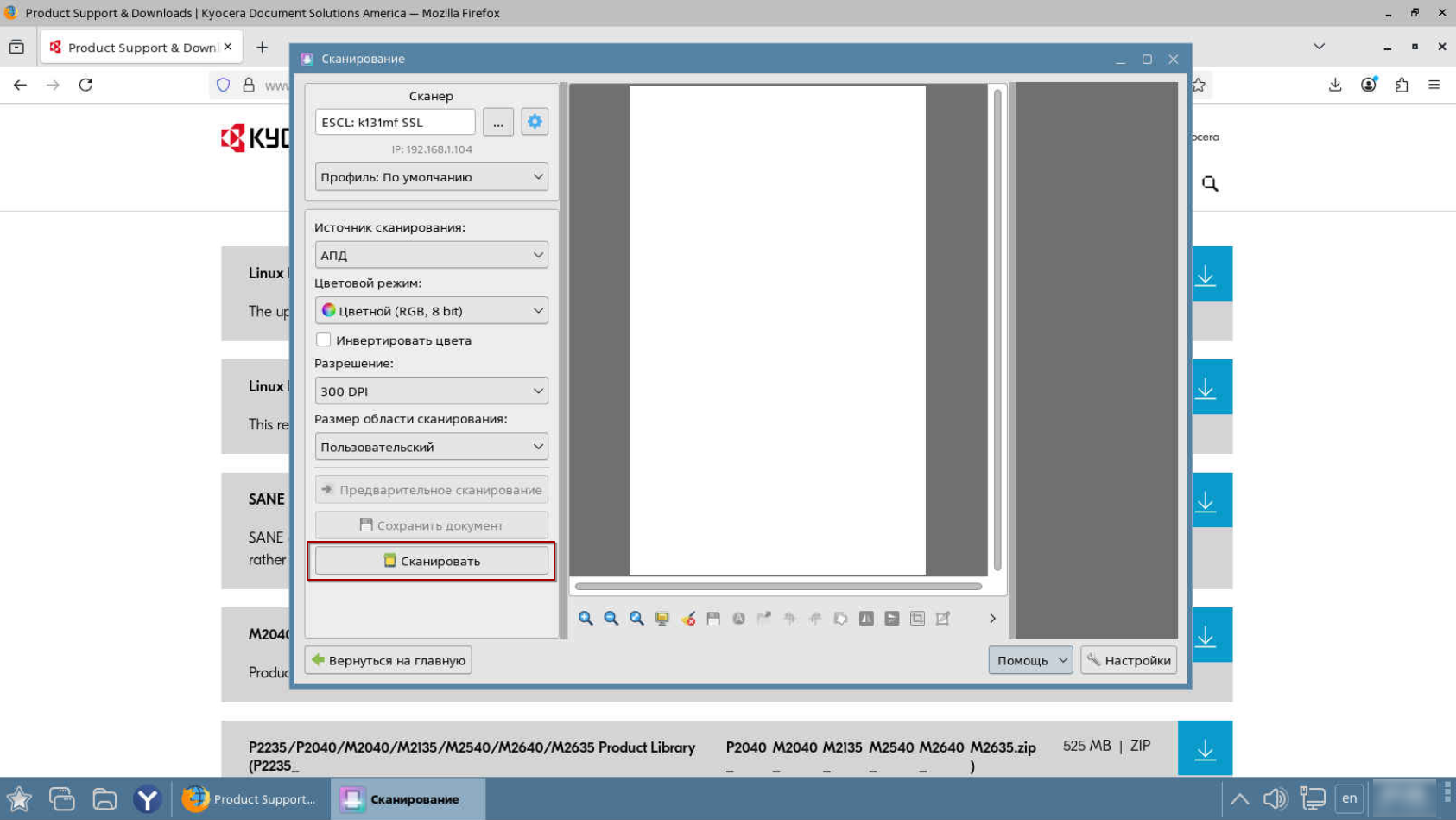Open the 300 DPI resolution dropdown
The height and width of the screenshot is (820, 1456).
click(x=431, y=391)
